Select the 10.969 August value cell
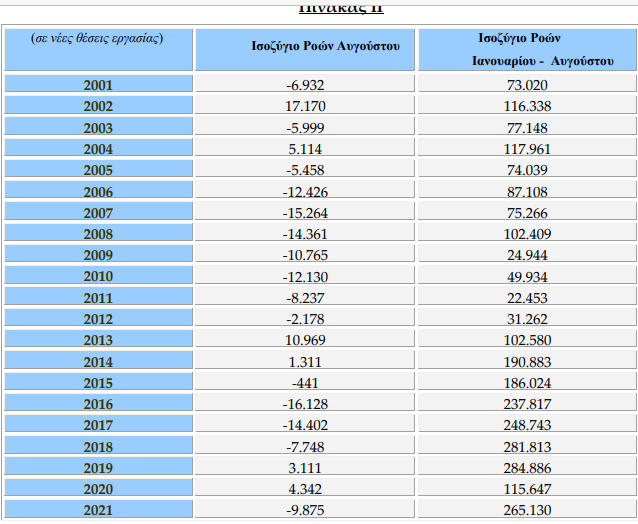 [305, 341]
